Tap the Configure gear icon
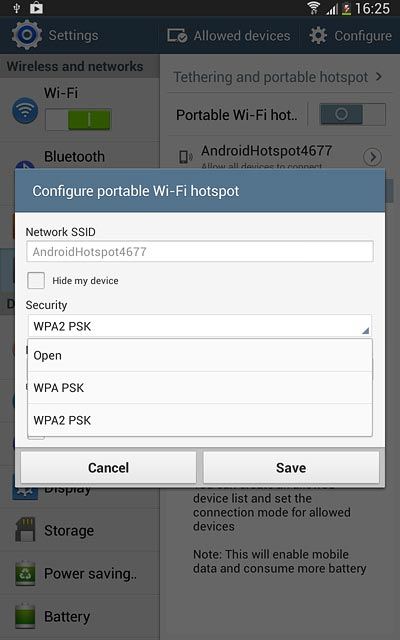The width and height of the screenshot is (400, 640). (318, 36)
